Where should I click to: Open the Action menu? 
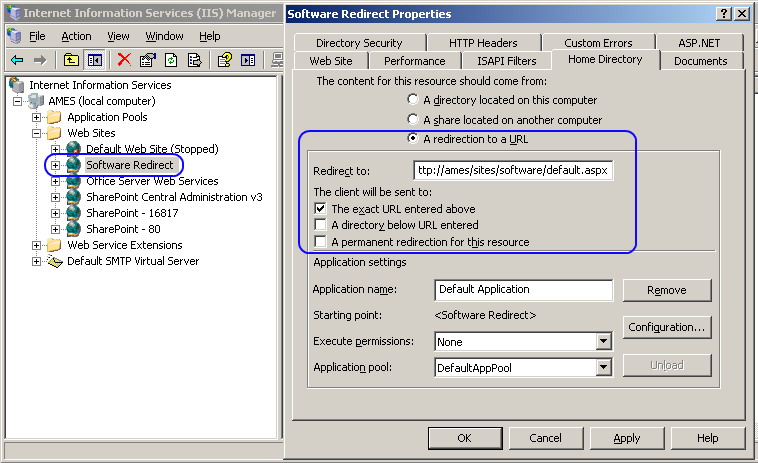[76, 36]
